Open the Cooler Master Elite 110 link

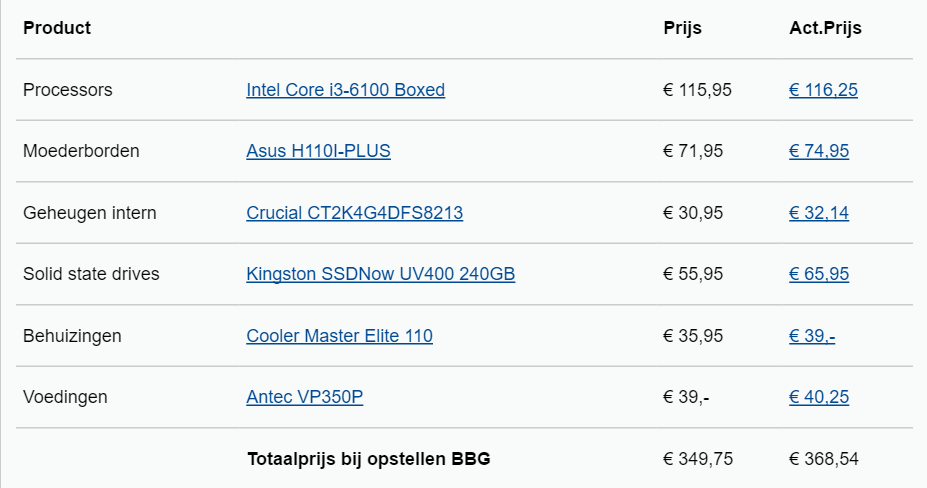click(339, 336)
